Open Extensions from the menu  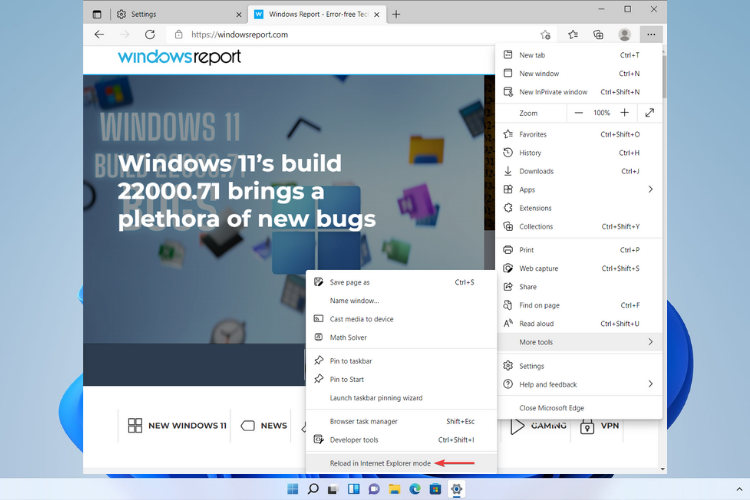579,208
